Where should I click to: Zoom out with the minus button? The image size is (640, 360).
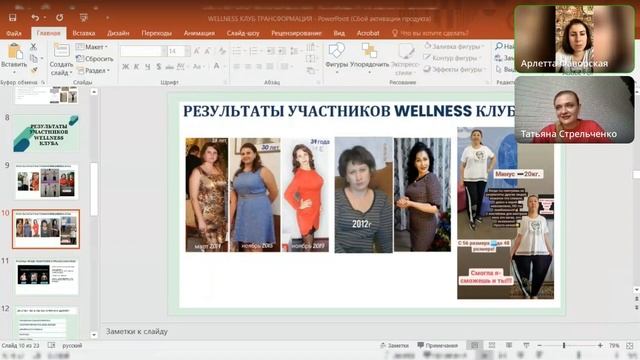click(x=539, y=345)
